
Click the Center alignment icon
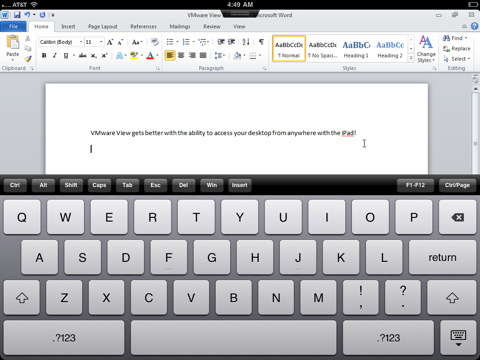pos(181,55)
